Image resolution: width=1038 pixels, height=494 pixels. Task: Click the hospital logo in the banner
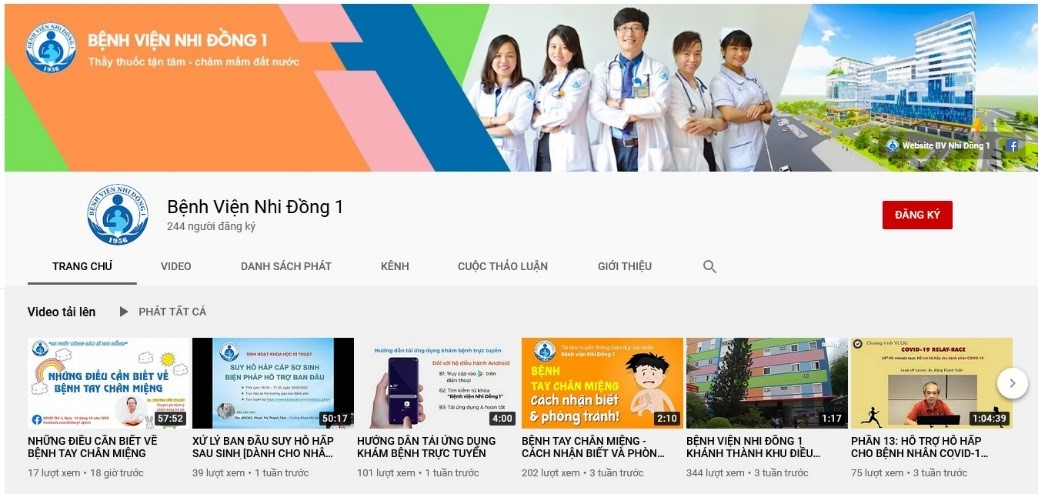(51, 47)
